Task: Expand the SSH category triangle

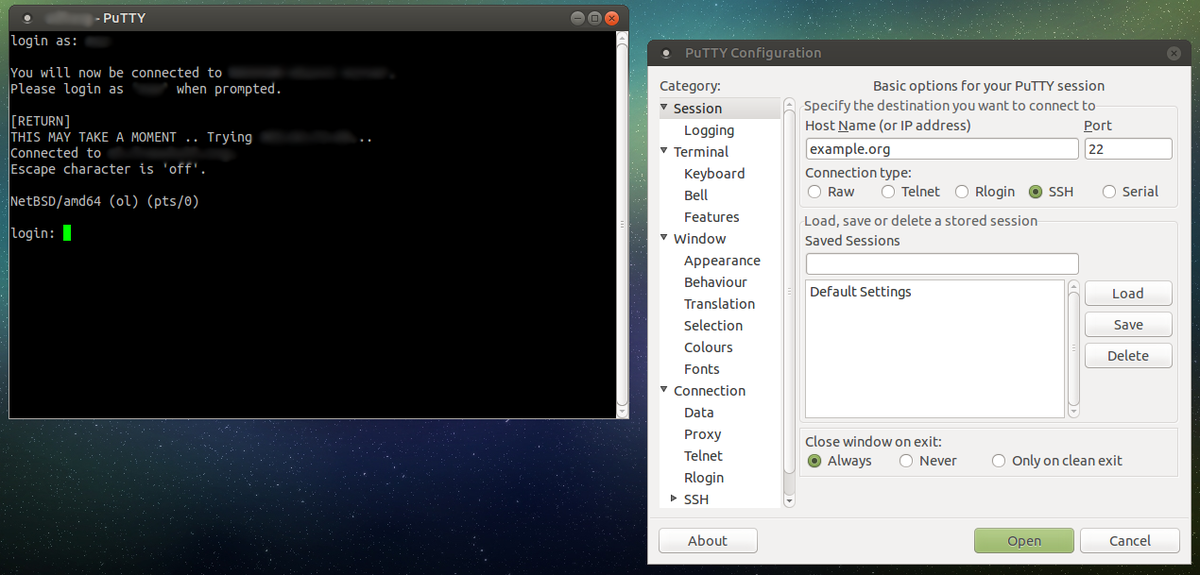Action: pos(674,498)
